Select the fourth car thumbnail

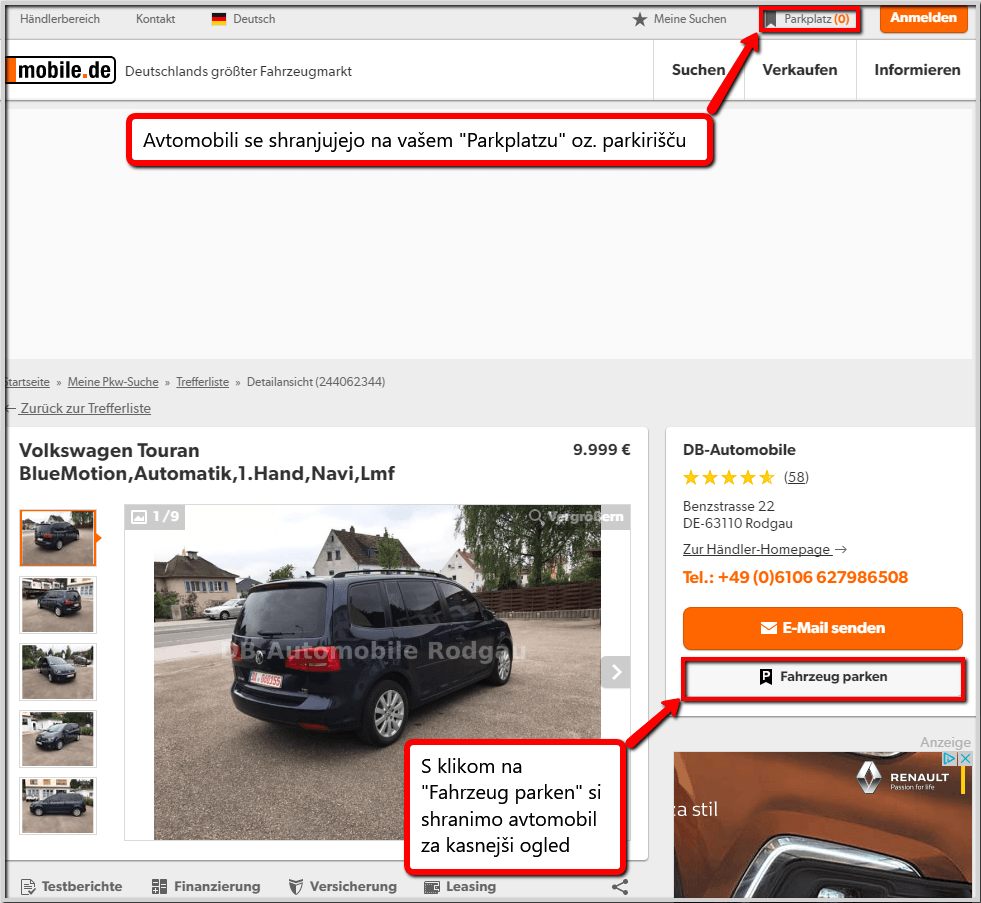coord(58,739)
